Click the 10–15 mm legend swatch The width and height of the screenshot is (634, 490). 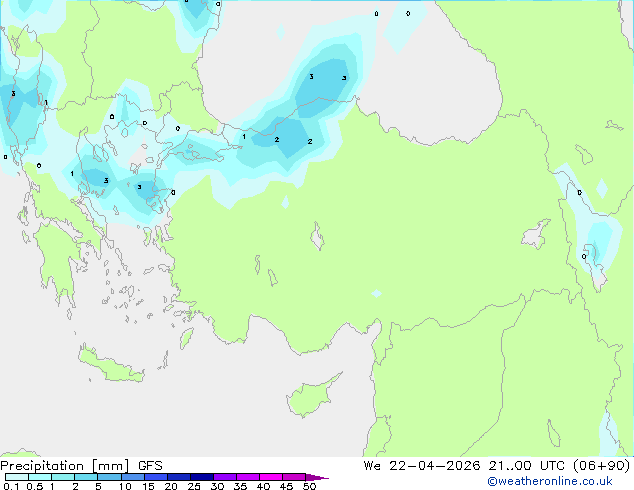[x=132, y=477]
